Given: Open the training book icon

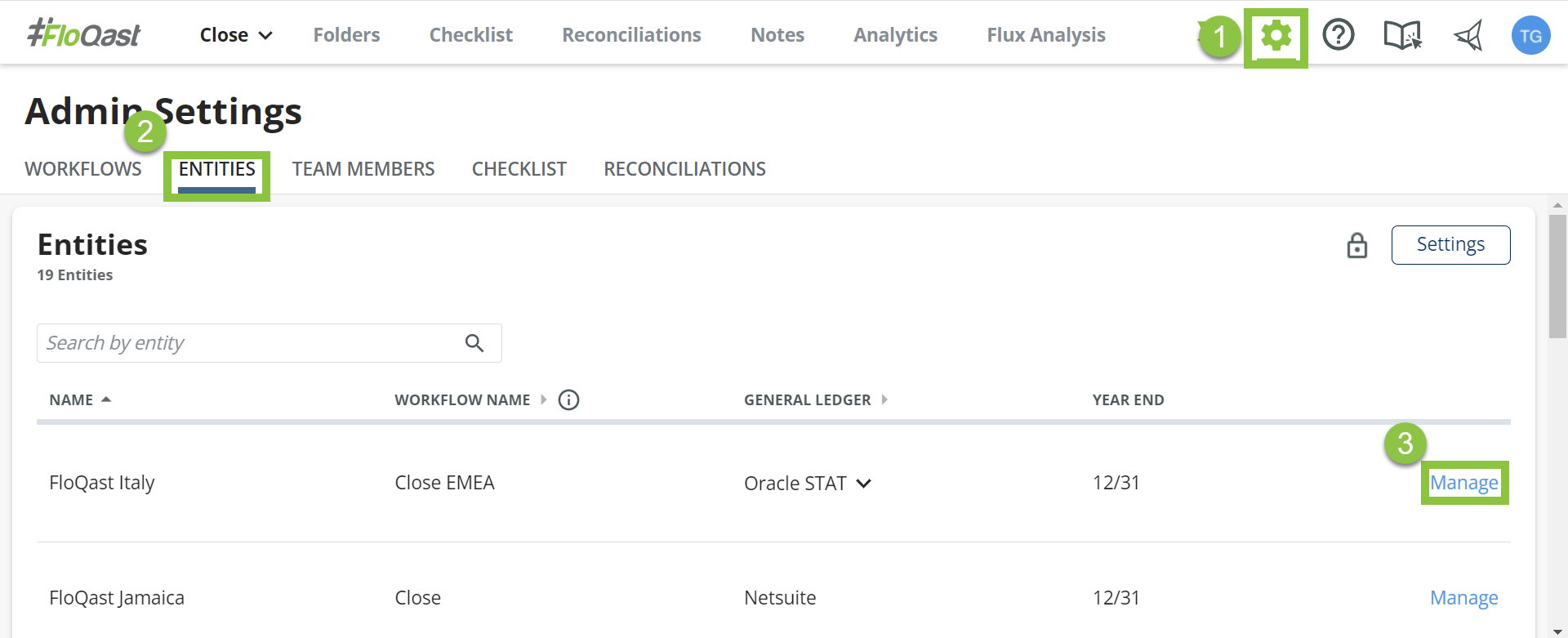Looking at the screenshot, I should click(1402, 35).
